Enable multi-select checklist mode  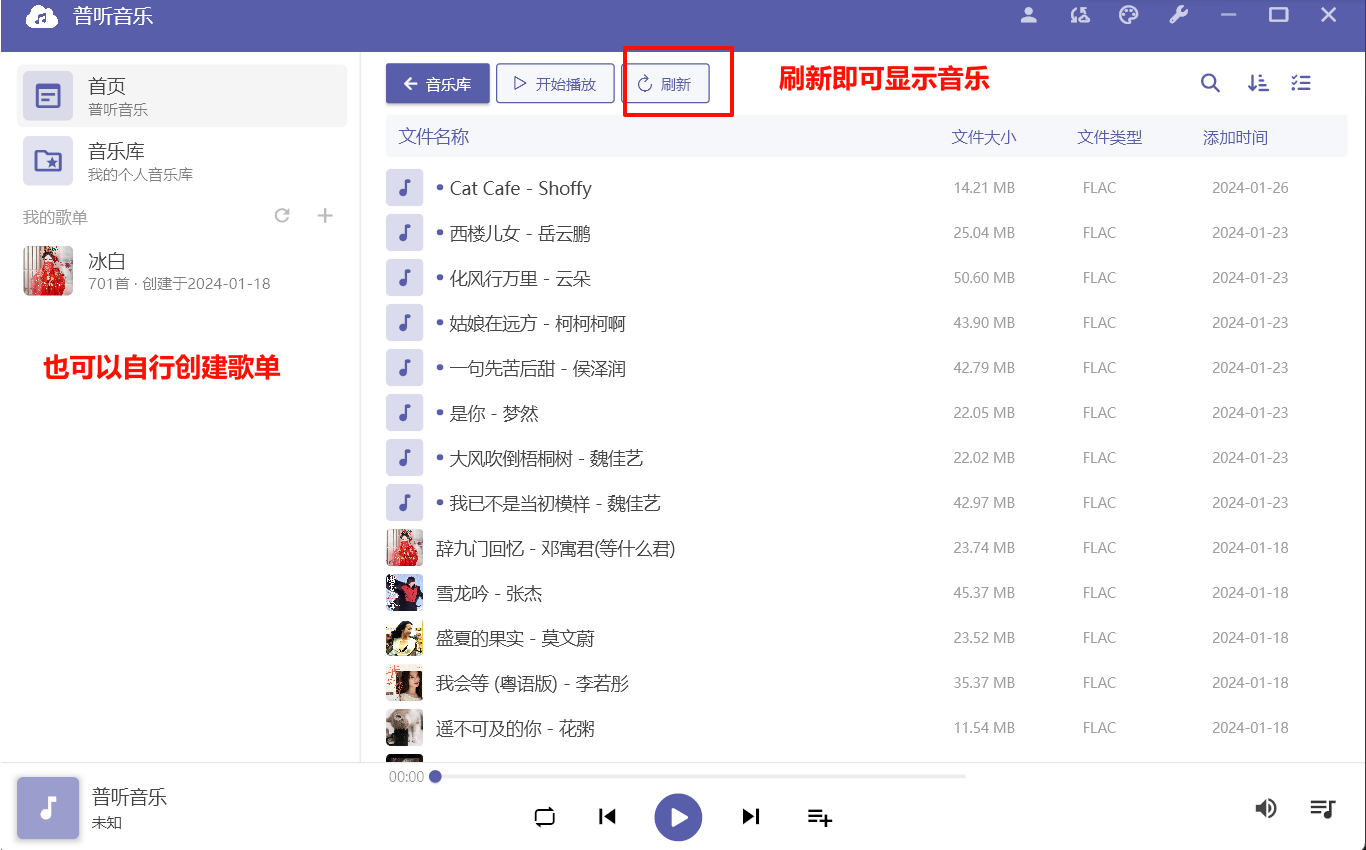(x=1300, y=84)
